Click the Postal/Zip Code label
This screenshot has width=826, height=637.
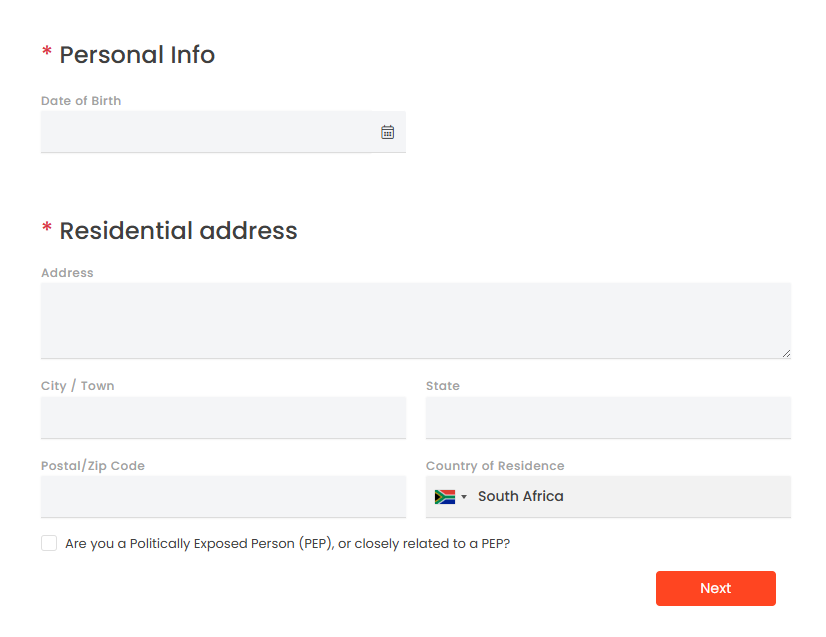(93, 466)
